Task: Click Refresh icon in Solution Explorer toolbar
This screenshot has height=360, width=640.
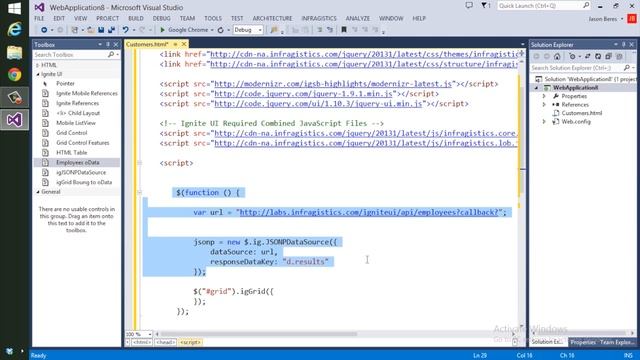Action: click(x=598, y=56)
